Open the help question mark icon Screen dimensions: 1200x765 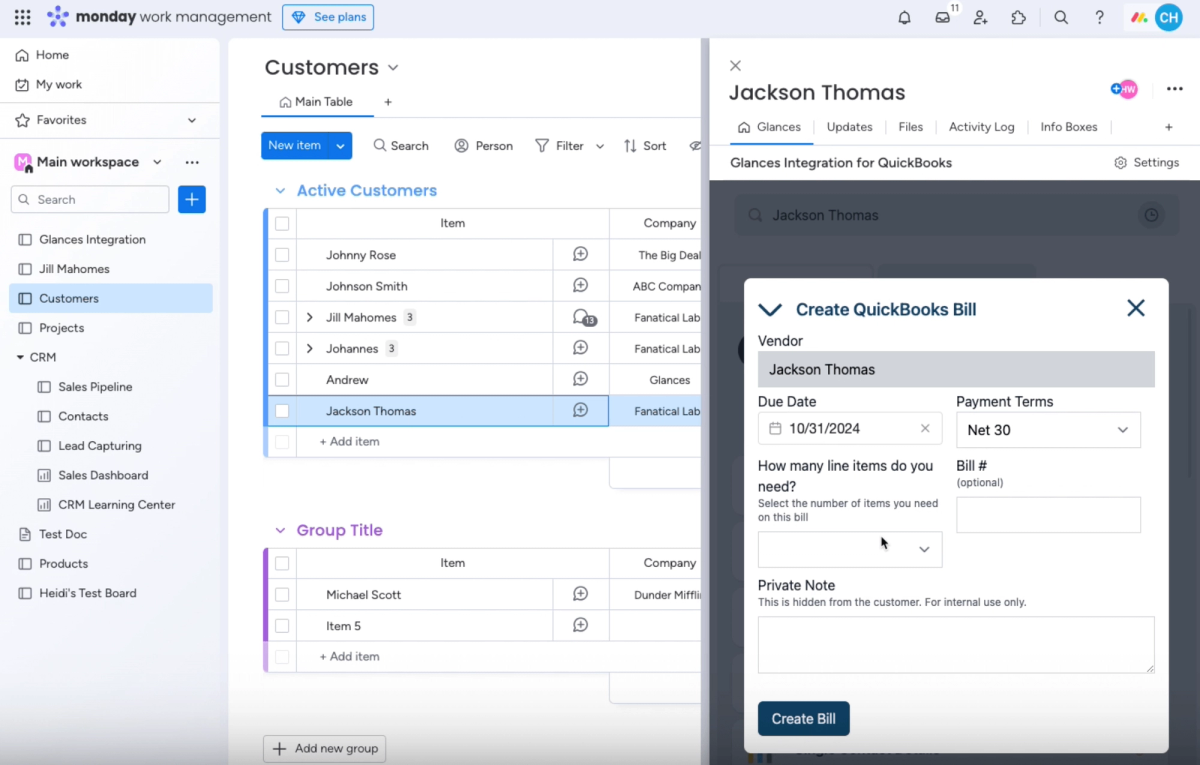pos(1099,17)
